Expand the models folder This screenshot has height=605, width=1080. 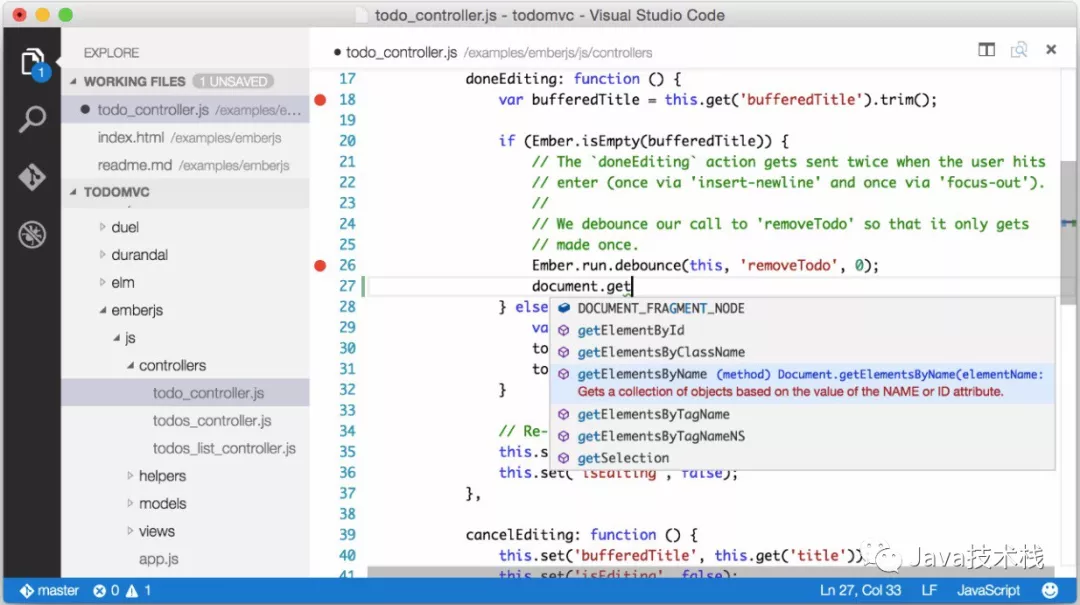(x=130, y=503)
